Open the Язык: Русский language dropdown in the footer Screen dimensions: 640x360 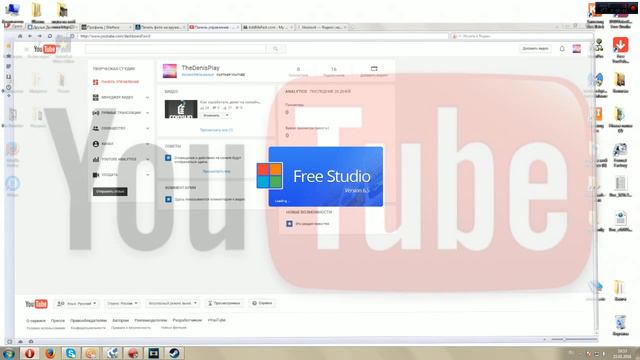(x=77, y=303)
